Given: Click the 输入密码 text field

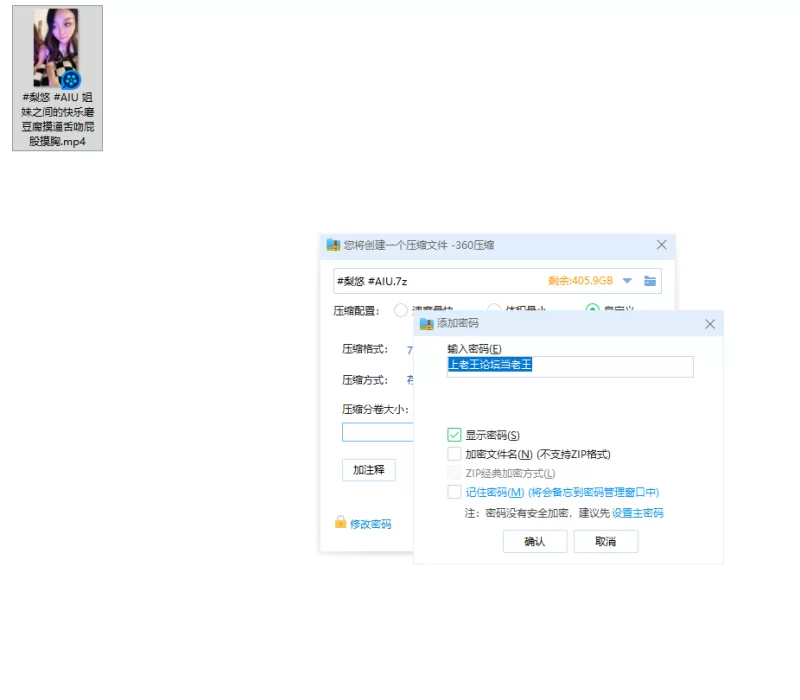Looking at the screenshot, I should 570,366.
